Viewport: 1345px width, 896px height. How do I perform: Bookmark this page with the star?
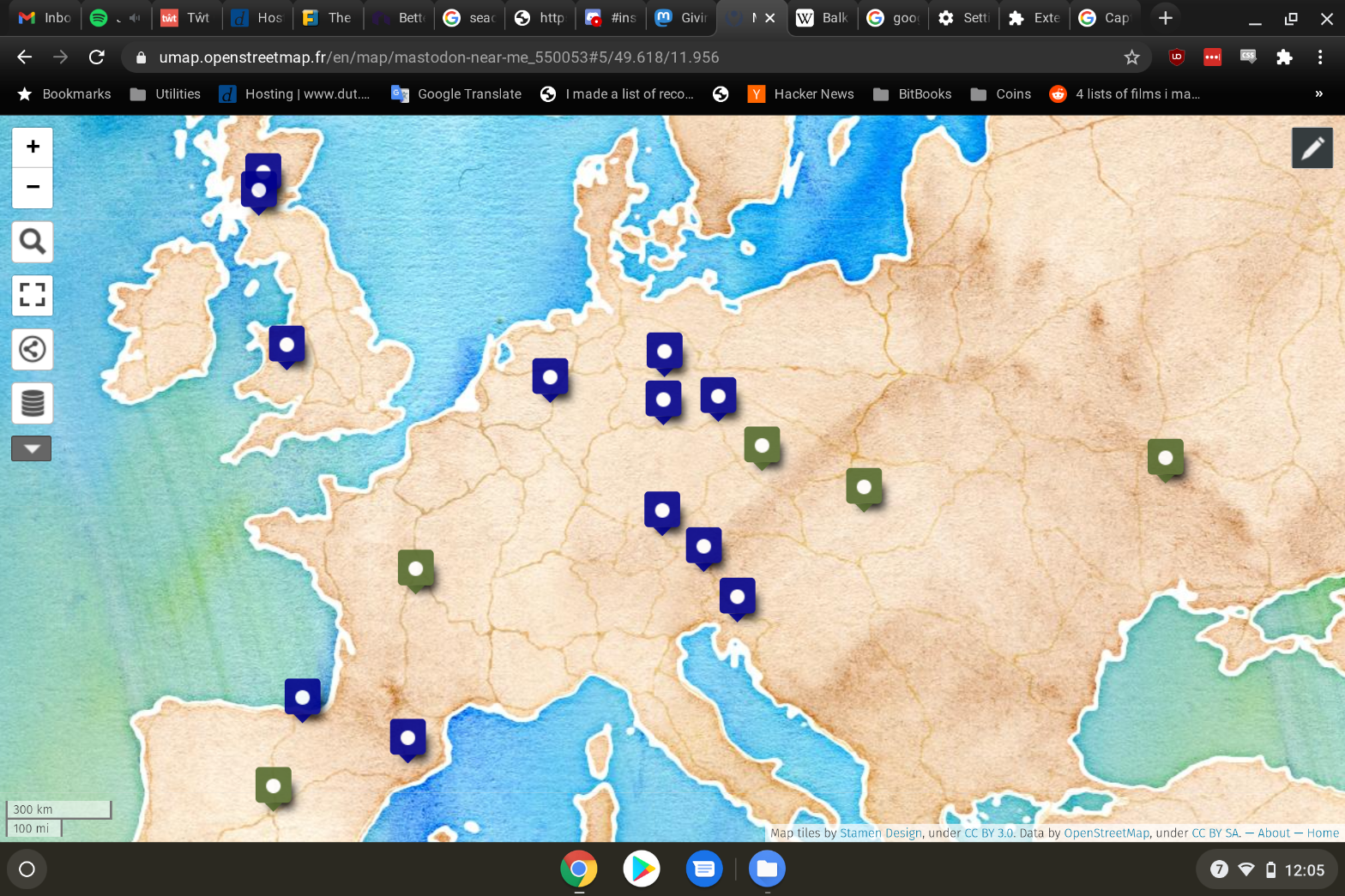(1132, 57)
